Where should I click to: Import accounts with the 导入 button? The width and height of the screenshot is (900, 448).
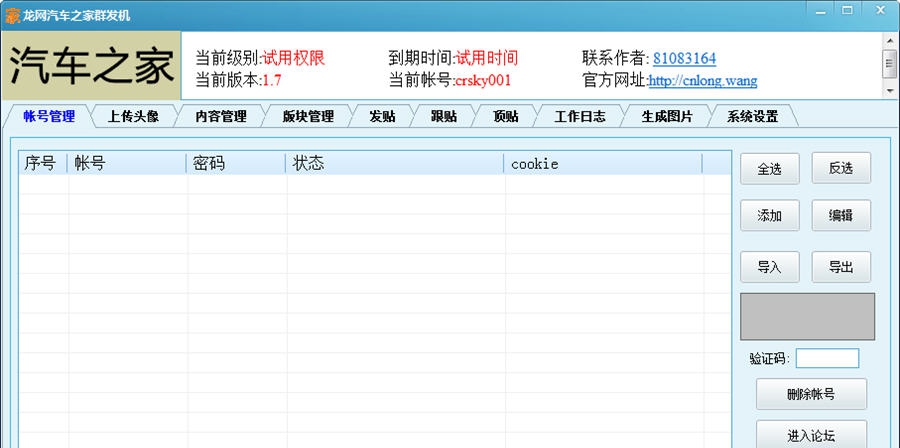[x=770, y=267]
